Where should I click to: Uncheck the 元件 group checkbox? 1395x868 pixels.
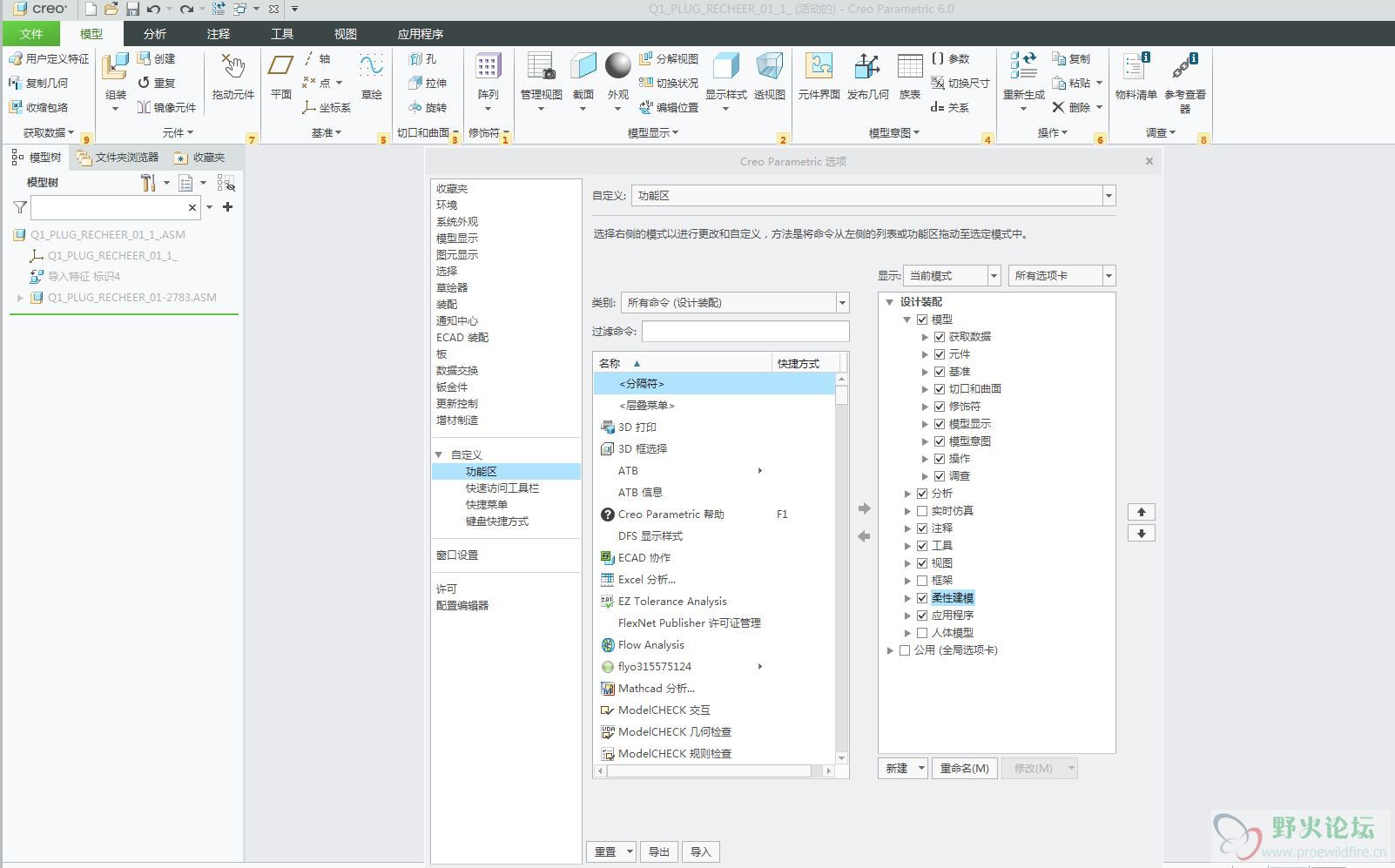coord(940,354)
